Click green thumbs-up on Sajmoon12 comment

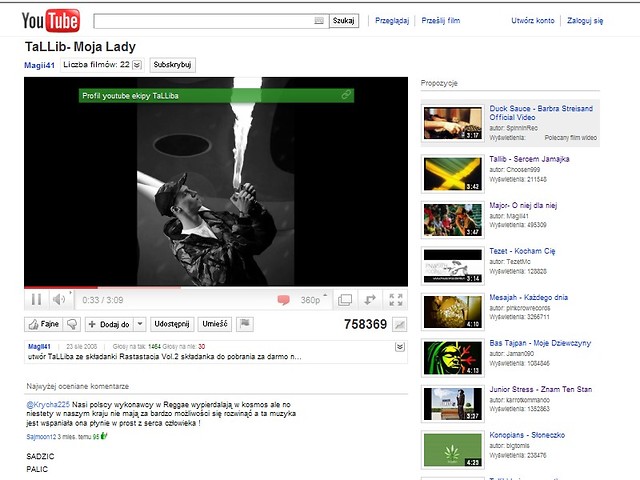(104, 436)
